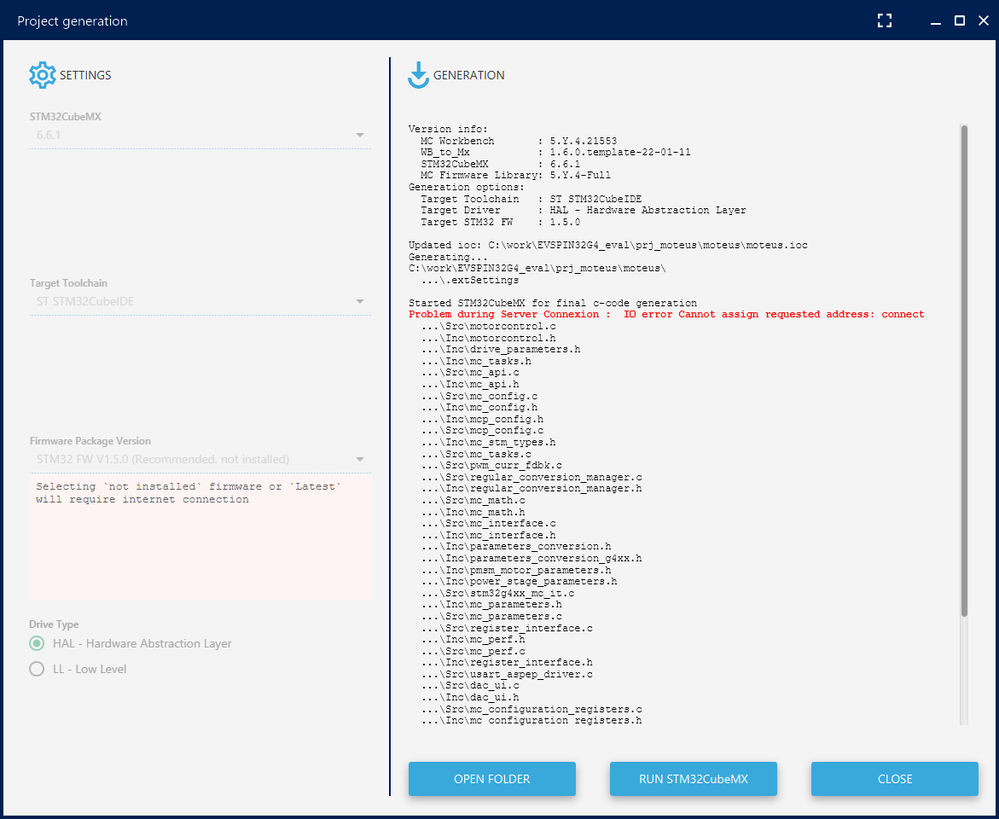Click the RUN STM32CubeMX button

pyautogui.click(x=693, y=779)
